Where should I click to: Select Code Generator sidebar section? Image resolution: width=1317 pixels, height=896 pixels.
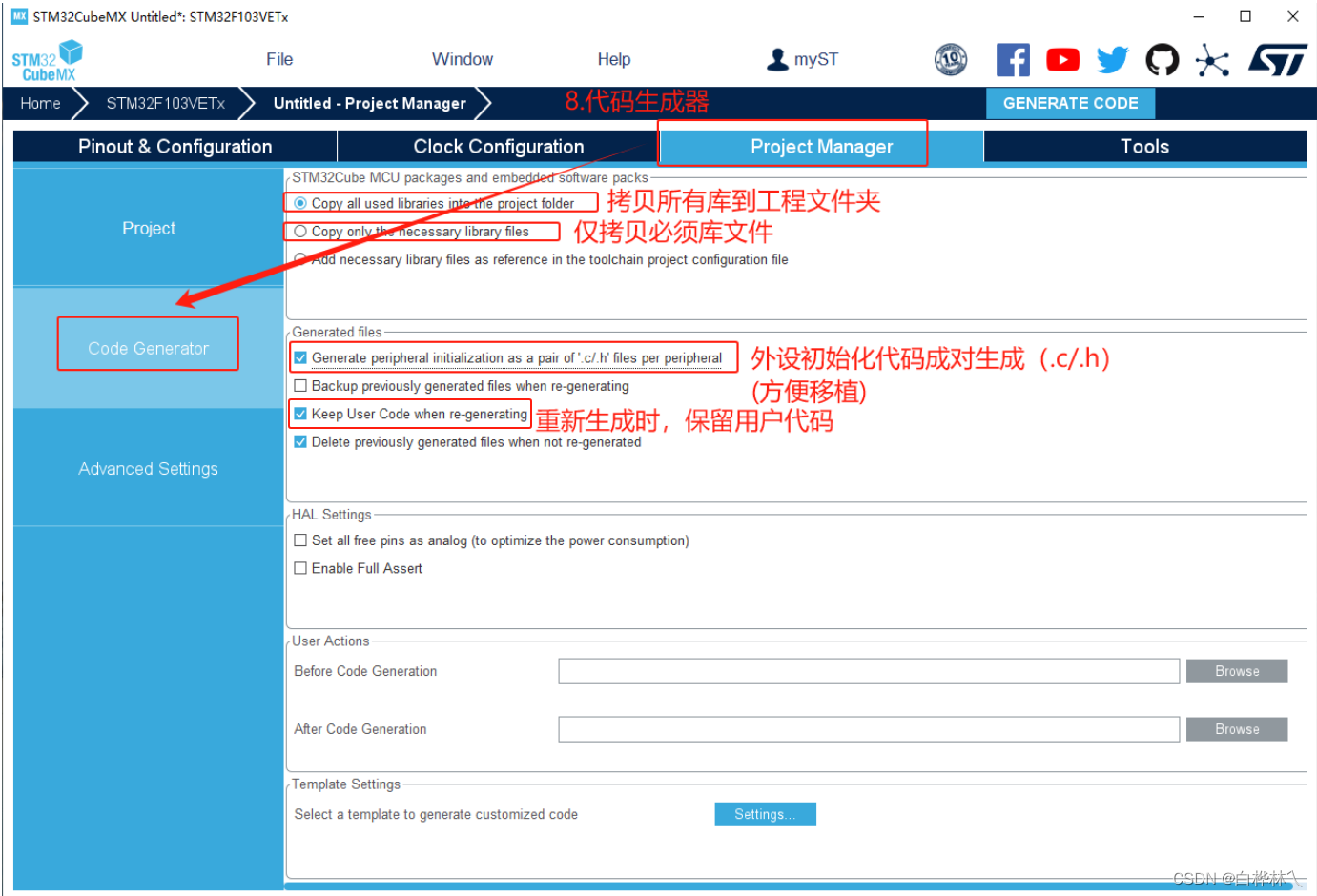[149, 348]
